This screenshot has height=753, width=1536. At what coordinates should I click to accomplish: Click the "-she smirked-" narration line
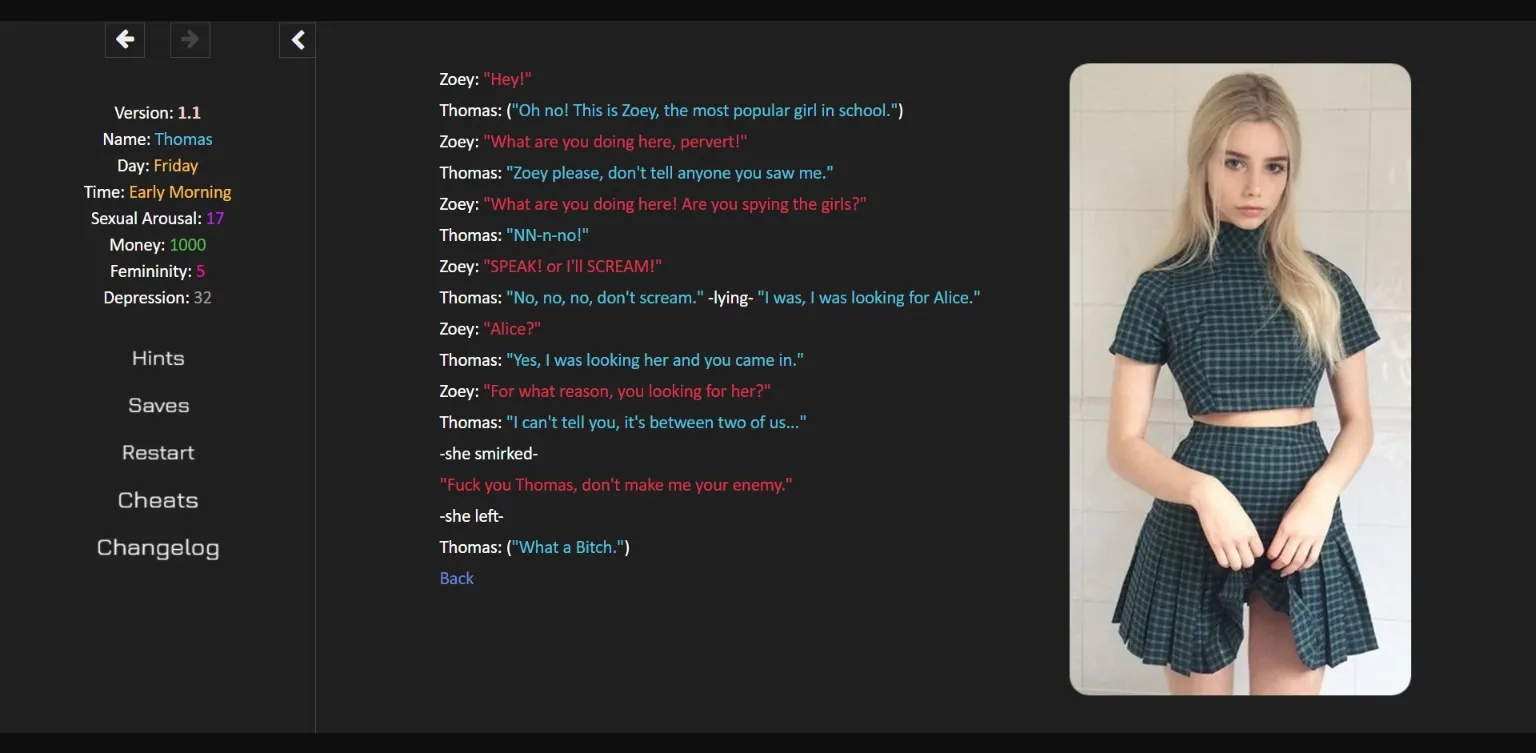coord(488,454)
